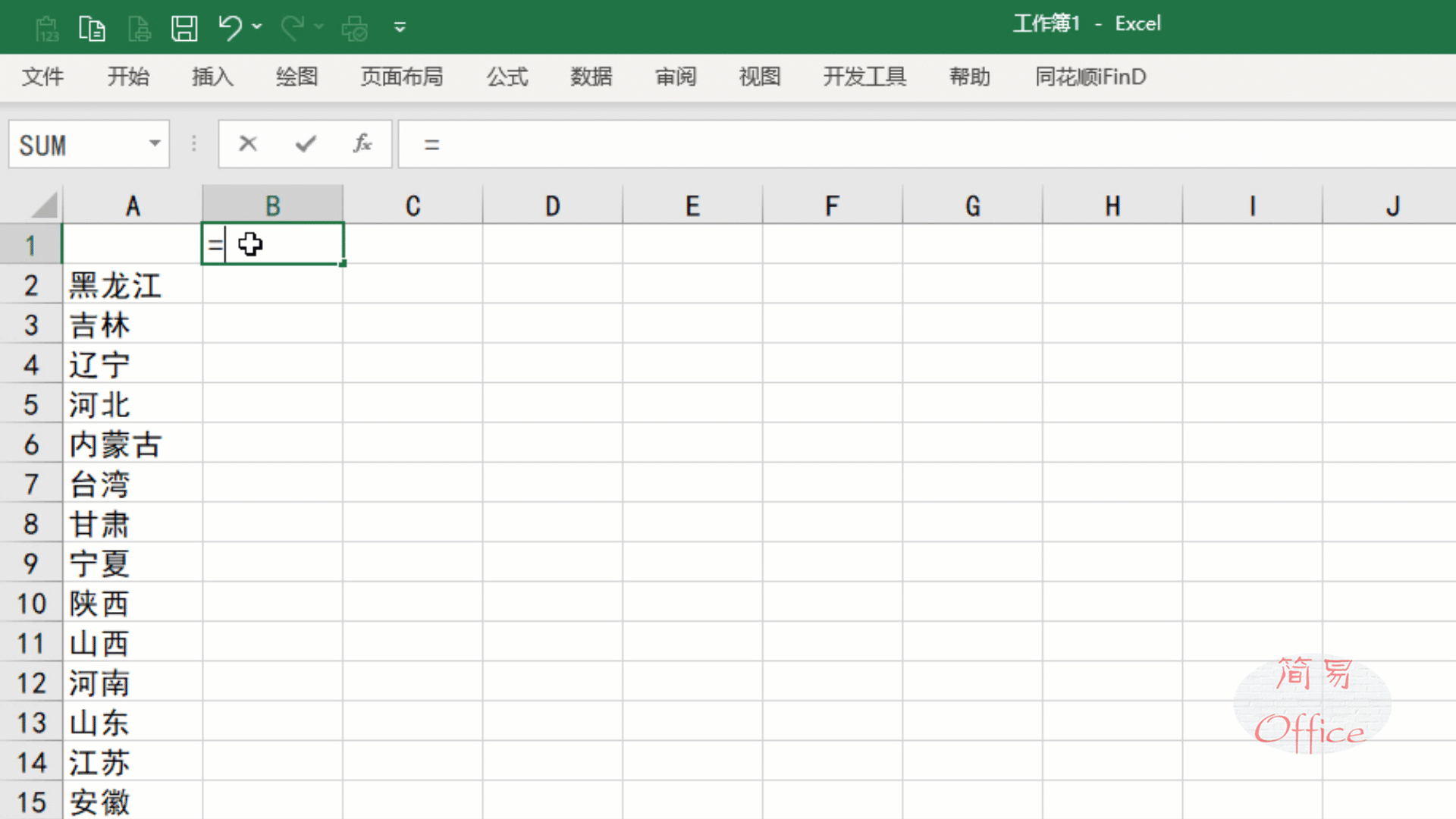Click cell containing 黑龙江
Image resolution: width=1456 pixels, height=819 pixels.
point(133,284)
